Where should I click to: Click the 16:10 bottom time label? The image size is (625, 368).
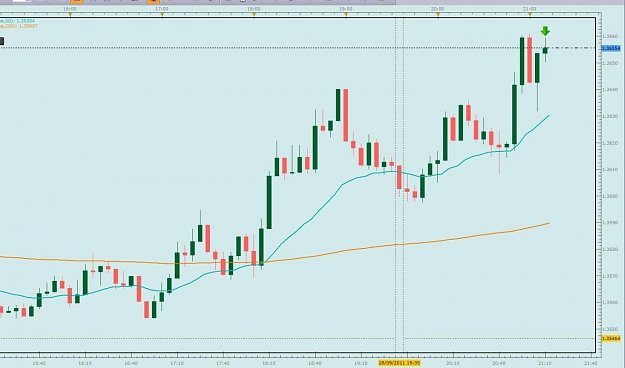point(85,363)
